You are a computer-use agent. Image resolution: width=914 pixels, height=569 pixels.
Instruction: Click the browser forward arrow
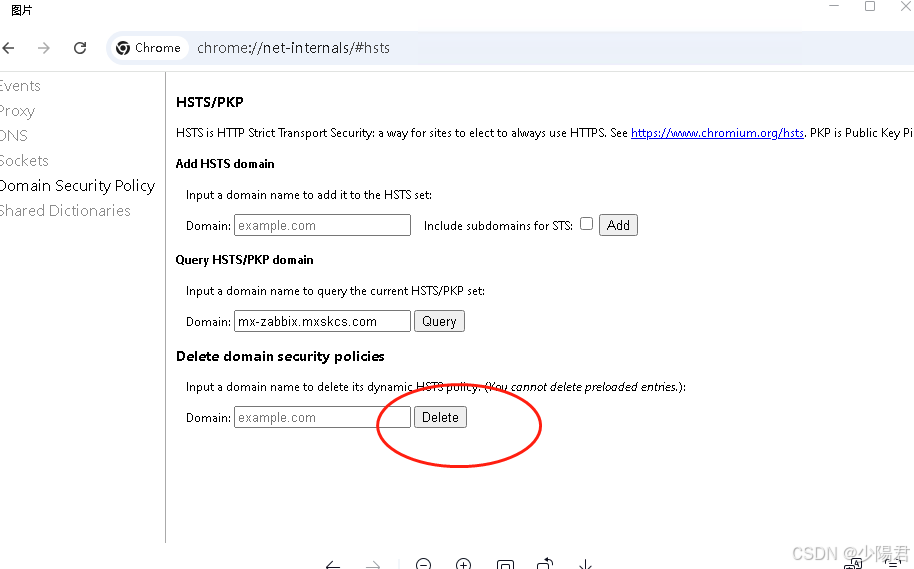tap(44, 48)
